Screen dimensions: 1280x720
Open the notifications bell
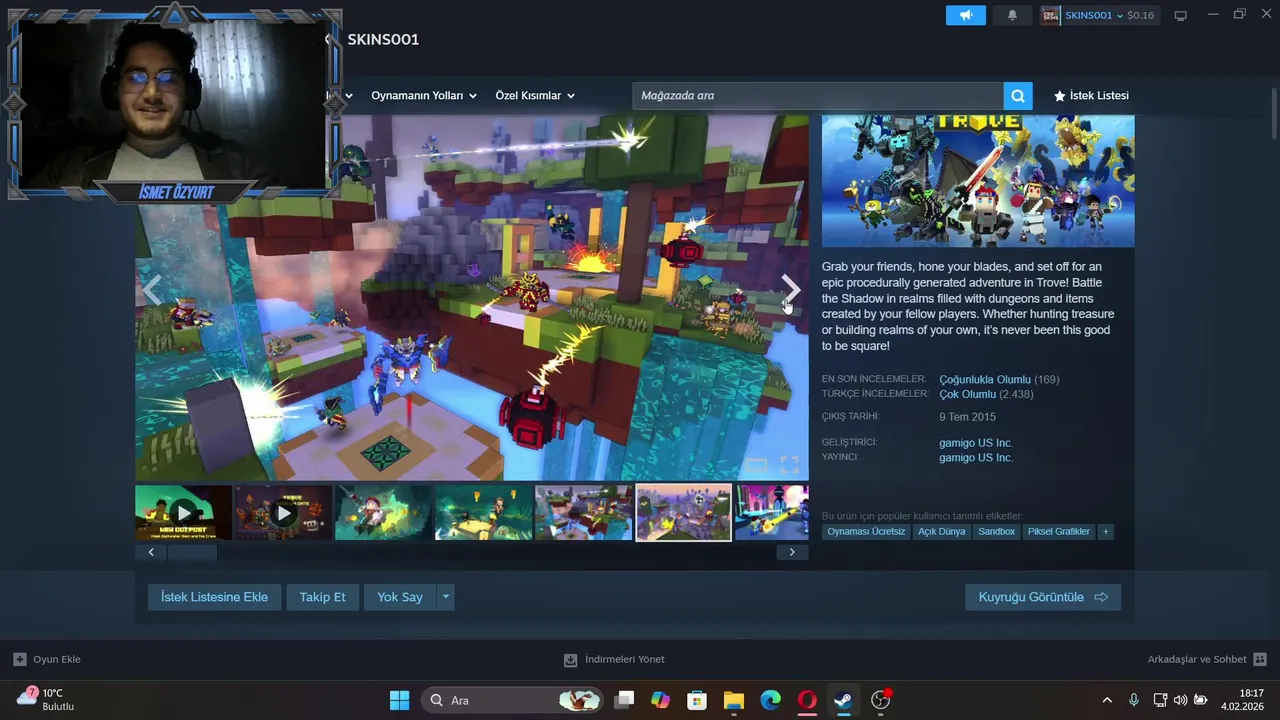pos(1012,15)
